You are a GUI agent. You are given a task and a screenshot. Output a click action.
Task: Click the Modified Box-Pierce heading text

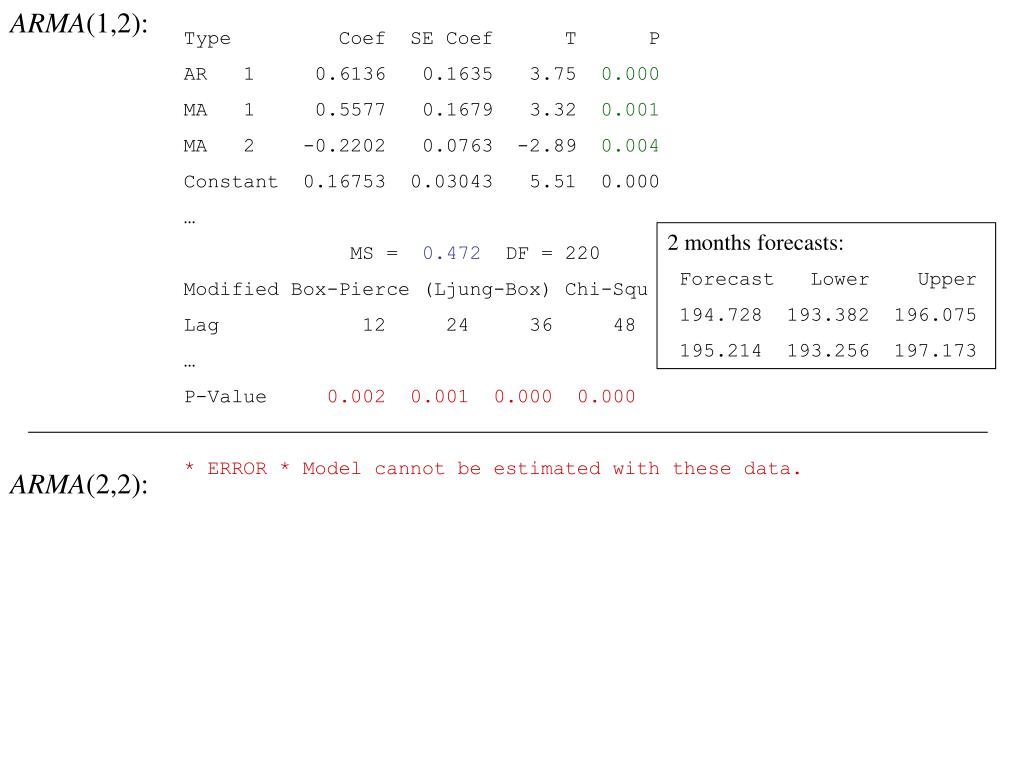click(296, 289)
